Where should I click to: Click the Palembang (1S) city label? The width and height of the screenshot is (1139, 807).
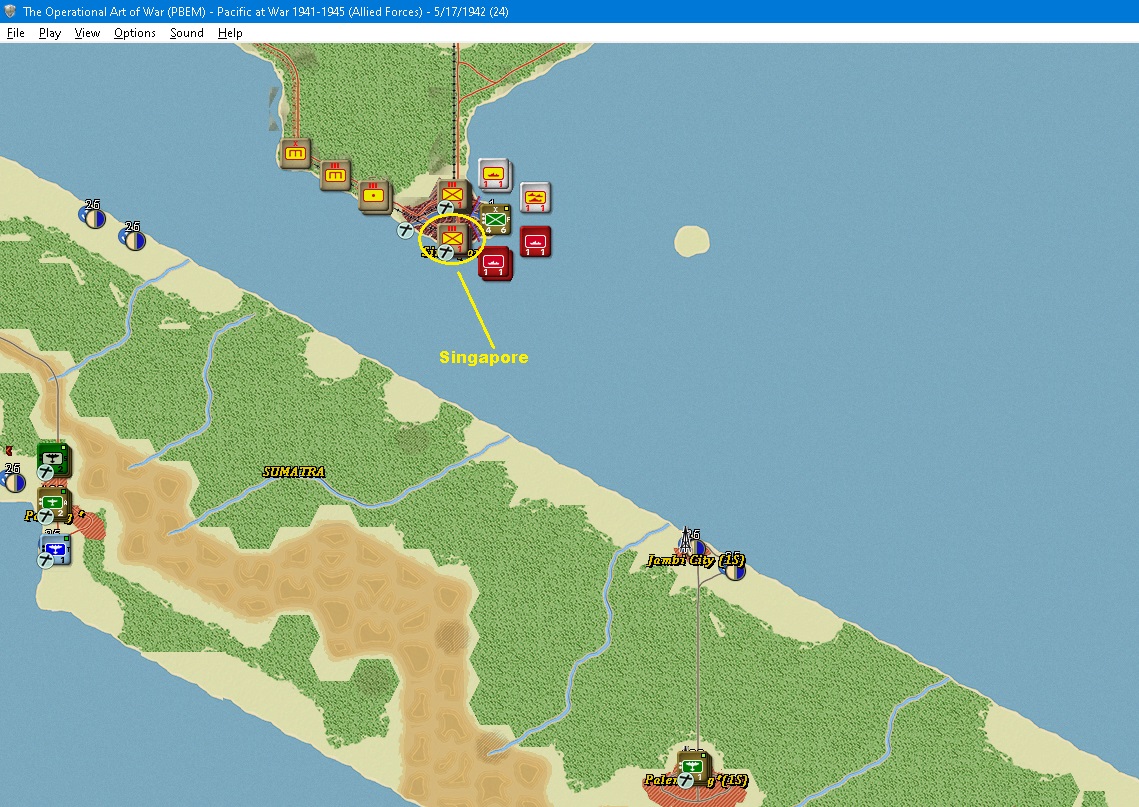pyautogui.click(x=695, y=780)
